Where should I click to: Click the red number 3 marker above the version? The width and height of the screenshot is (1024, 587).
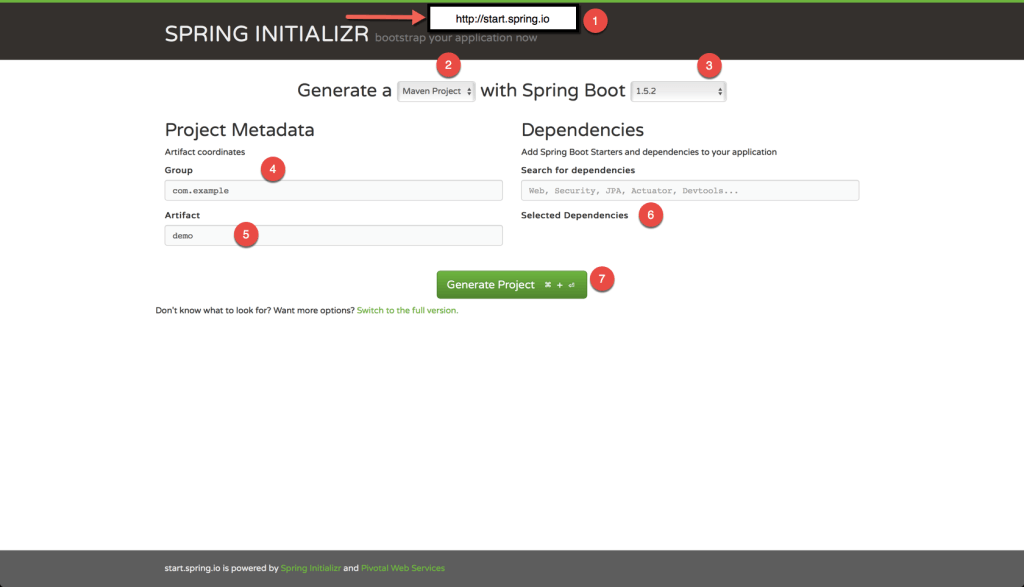pyautogui.click(x=710, y=66)
